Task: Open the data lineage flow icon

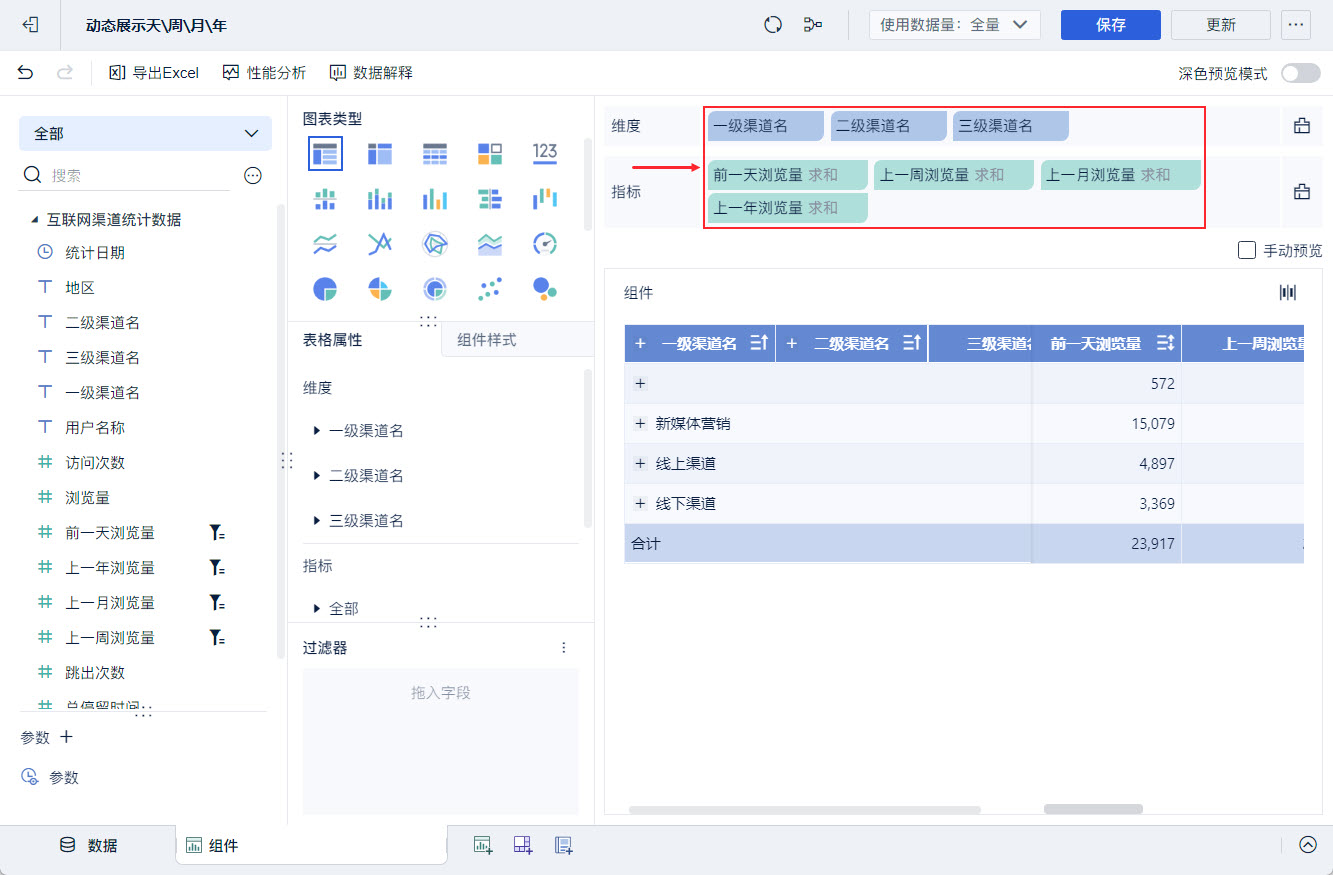Action: point(813,25)
